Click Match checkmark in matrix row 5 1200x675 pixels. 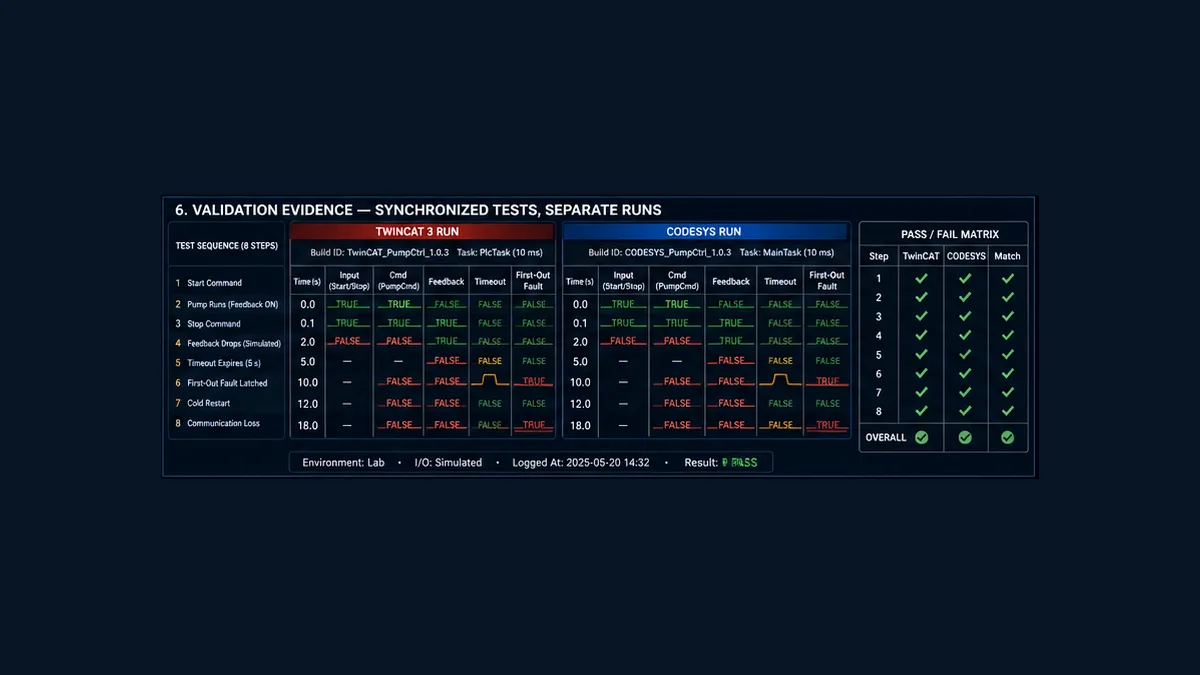click(x=1007, y=355)
